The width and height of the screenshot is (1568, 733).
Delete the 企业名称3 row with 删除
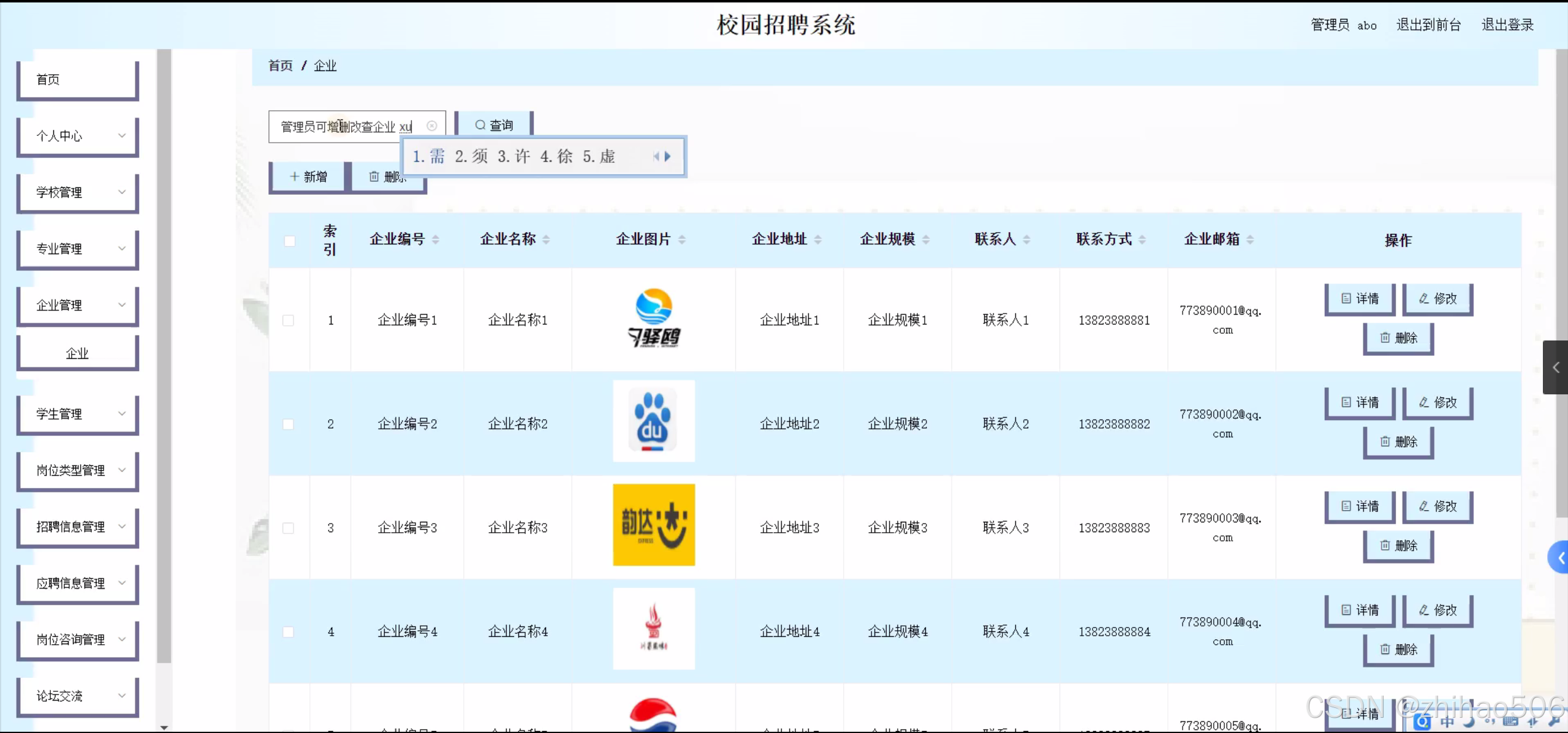[1398, 546]
